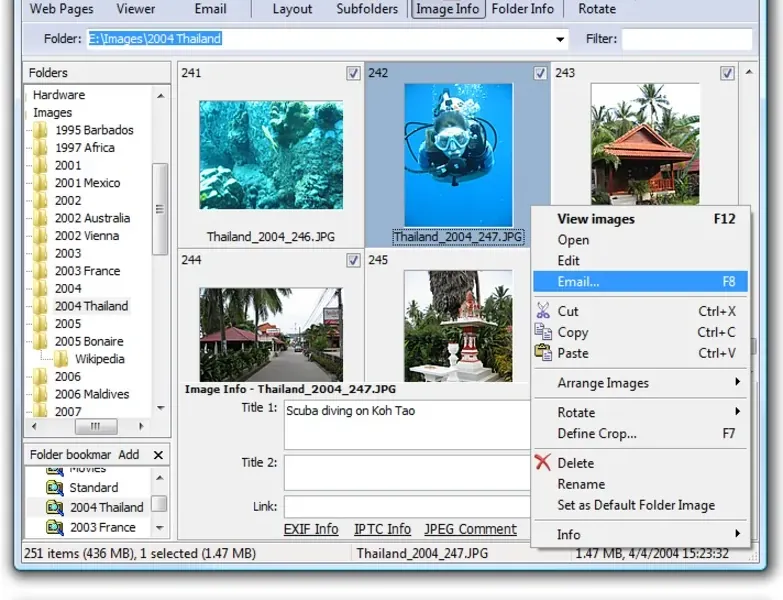Image resolution: width=783 pixels, height=600 pixels.
Task: Click the Paste clipboard icon in menu
Action: coord(543,353)
